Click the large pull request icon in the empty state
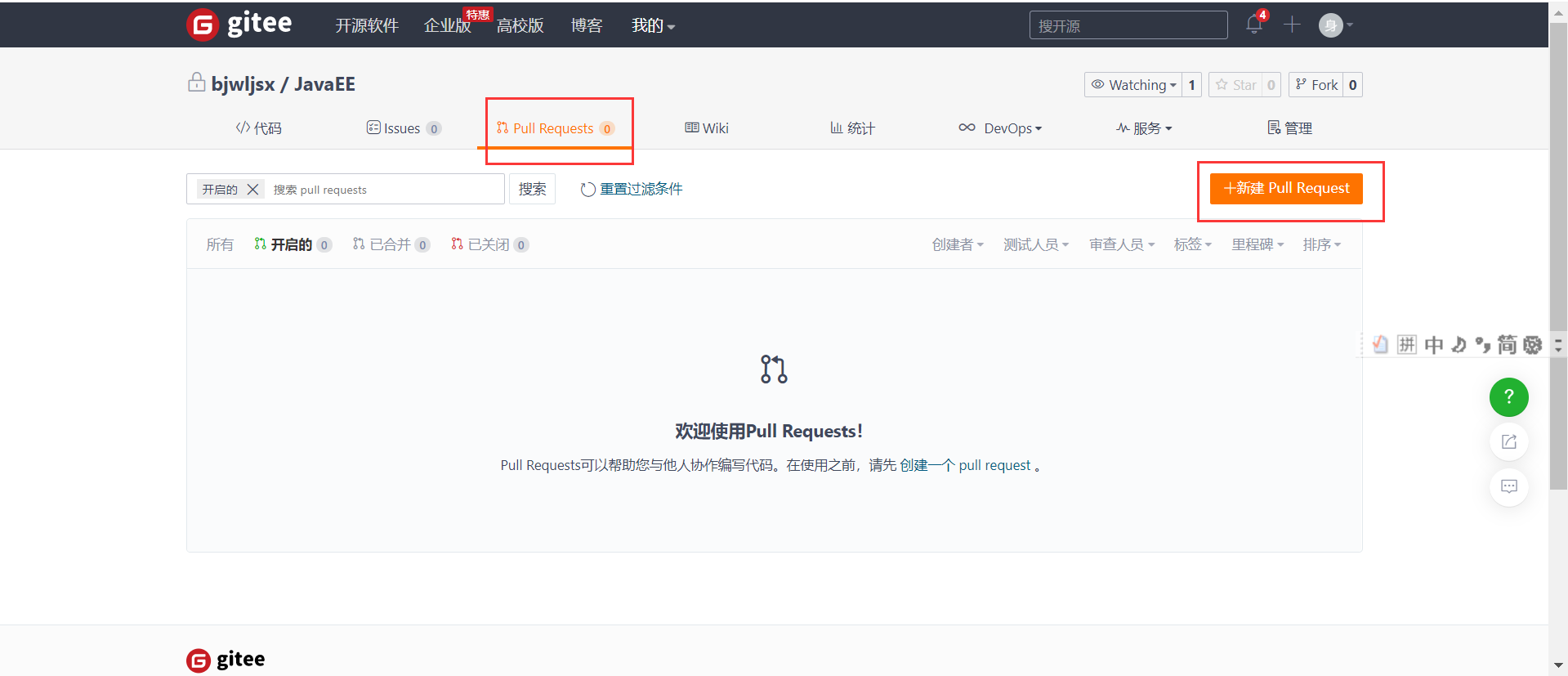The width and height of the screenshot is (1568, 676). tap(774, 369)
